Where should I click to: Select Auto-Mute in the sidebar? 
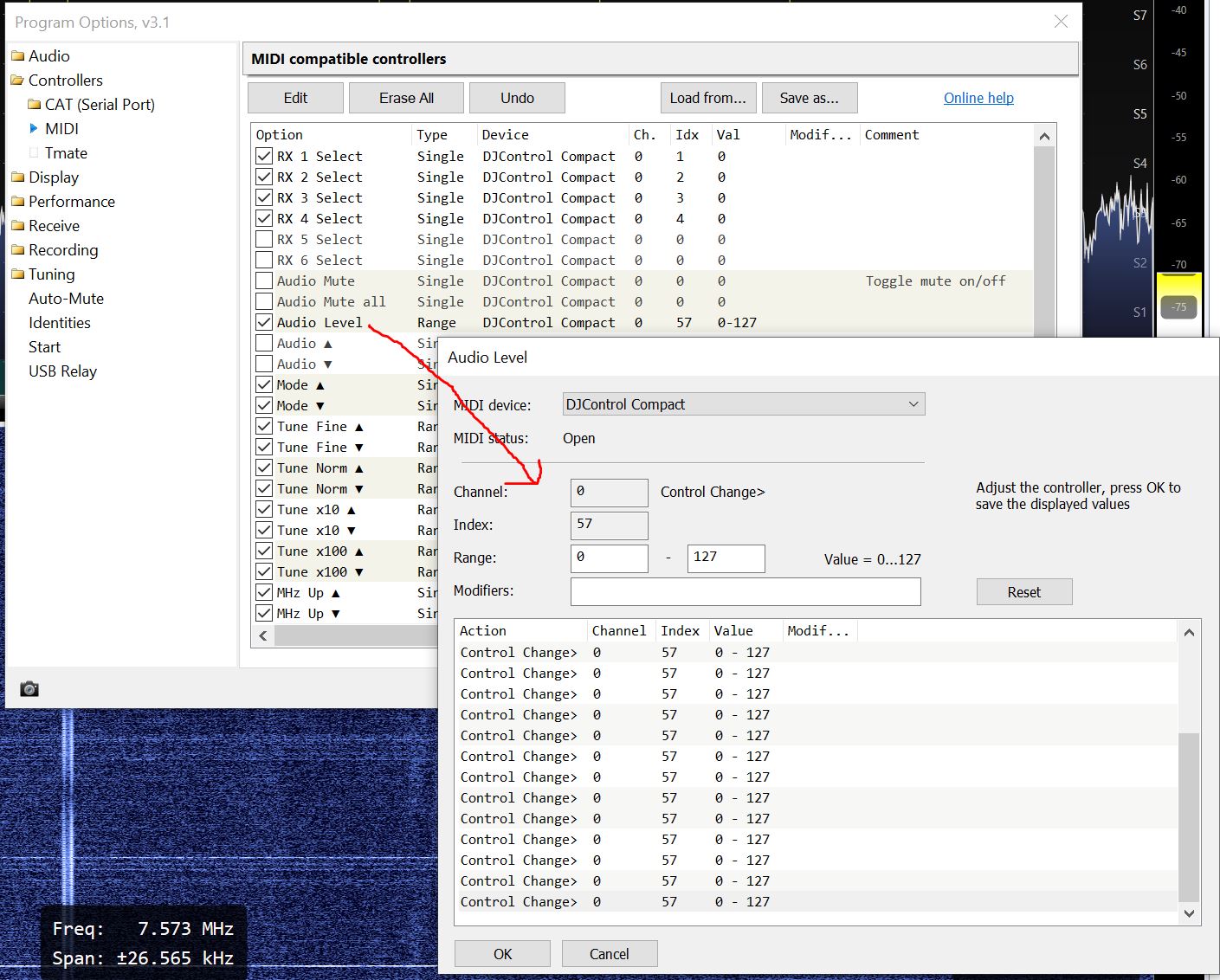click(66, 299)
